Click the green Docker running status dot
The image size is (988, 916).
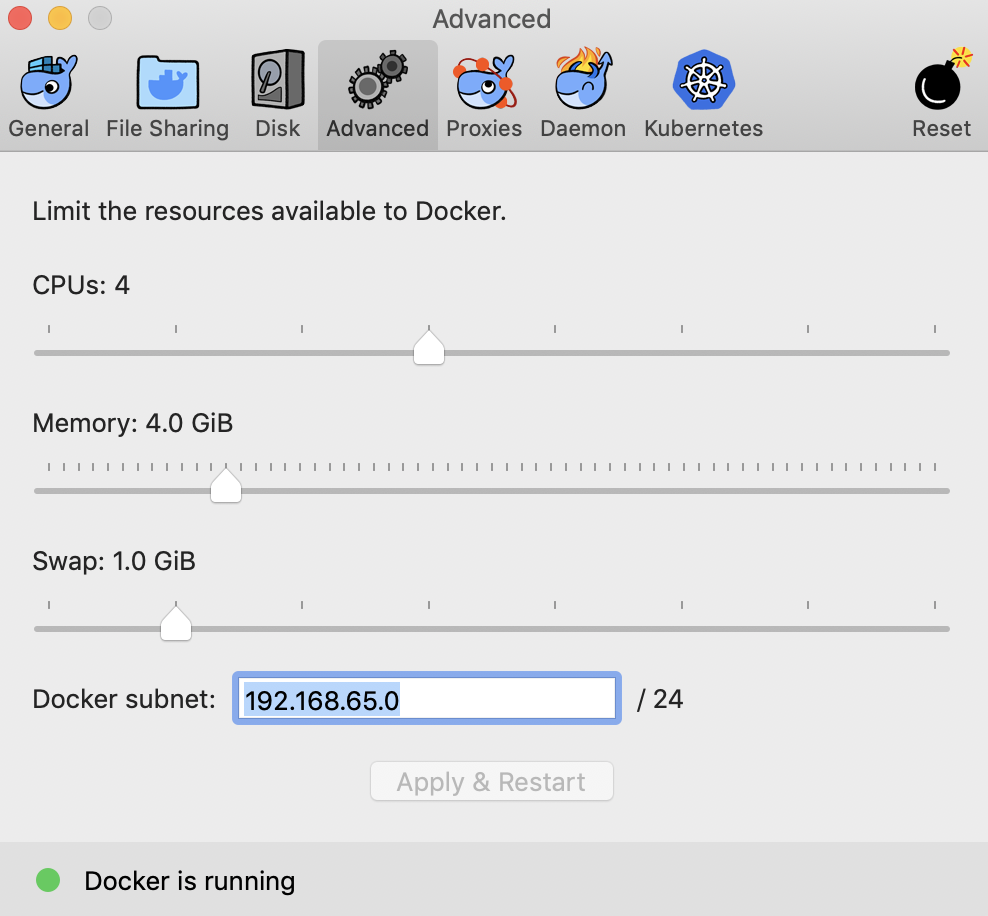pos(48,880)
